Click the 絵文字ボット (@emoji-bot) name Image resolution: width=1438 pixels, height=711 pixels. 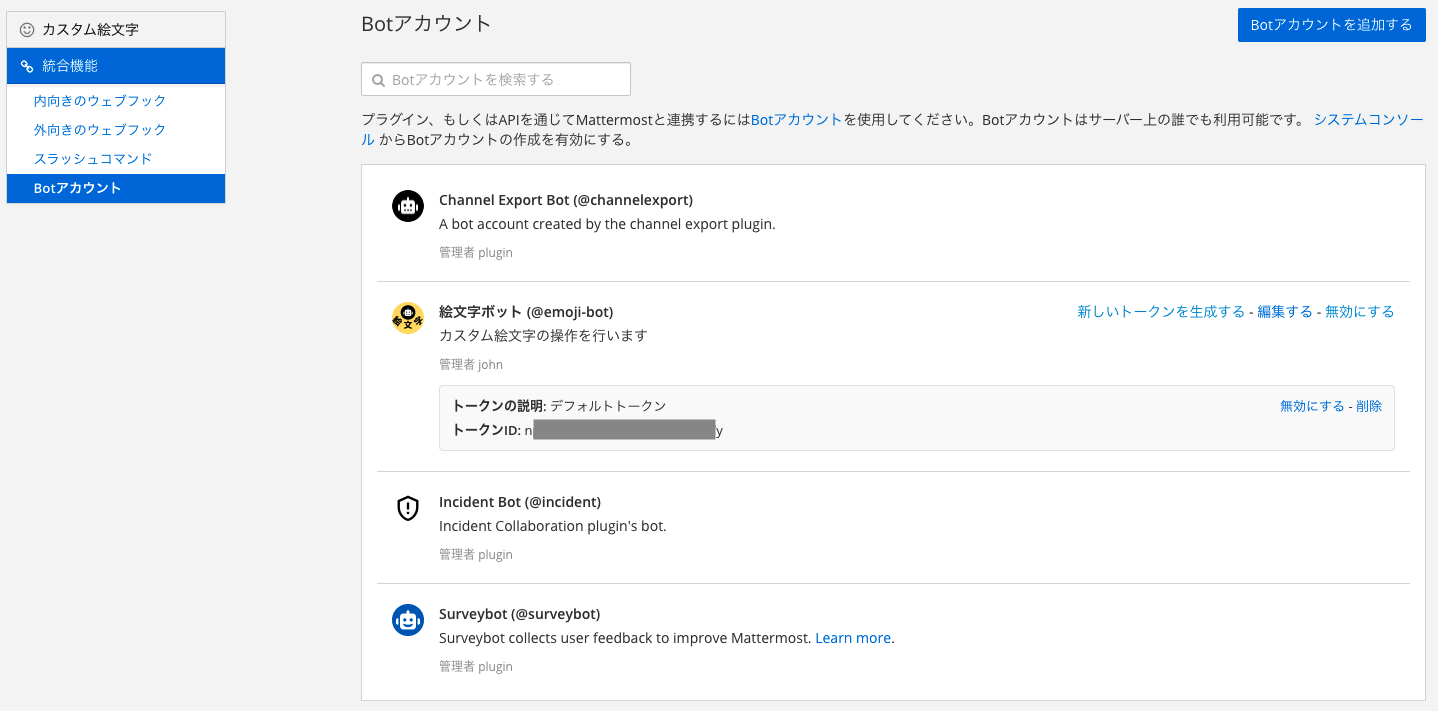pos(526,312)
